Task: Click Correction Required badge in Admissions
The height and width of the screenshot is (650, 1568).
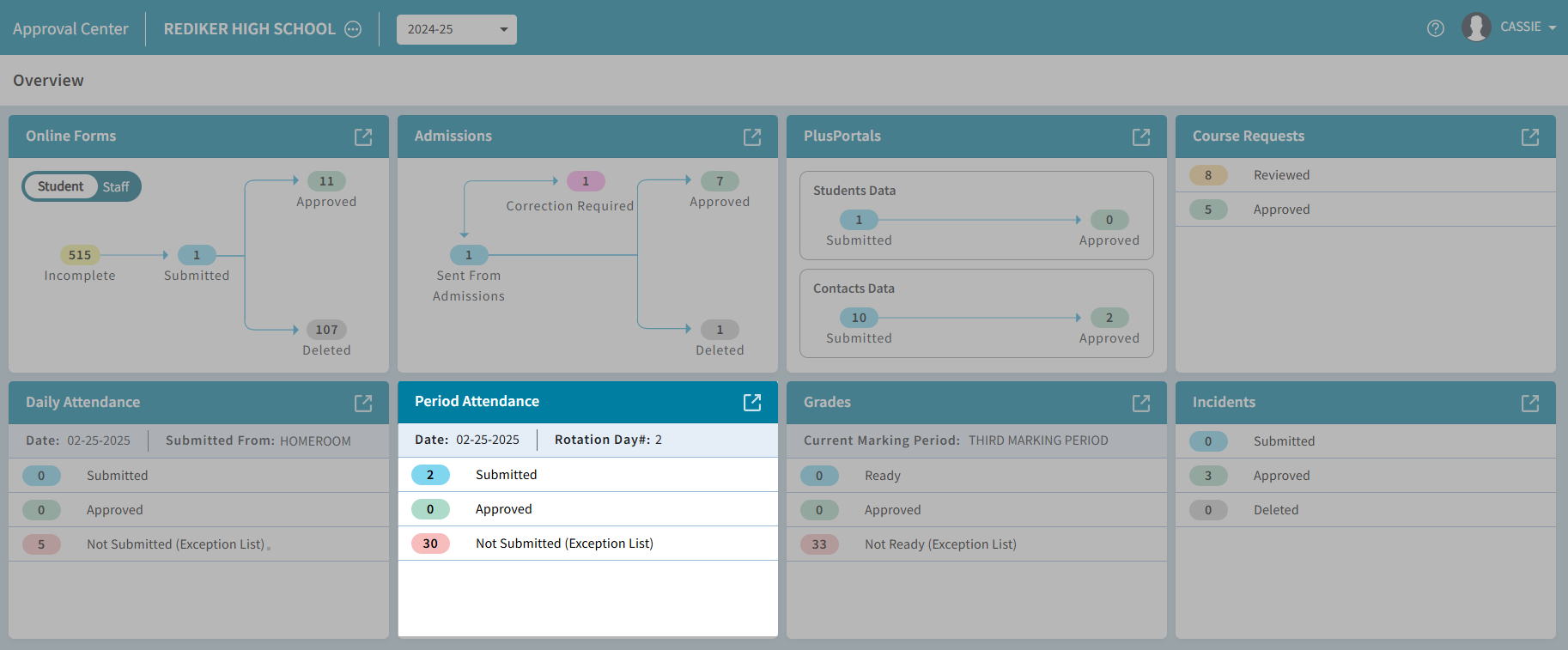Action: coord(586,181)
